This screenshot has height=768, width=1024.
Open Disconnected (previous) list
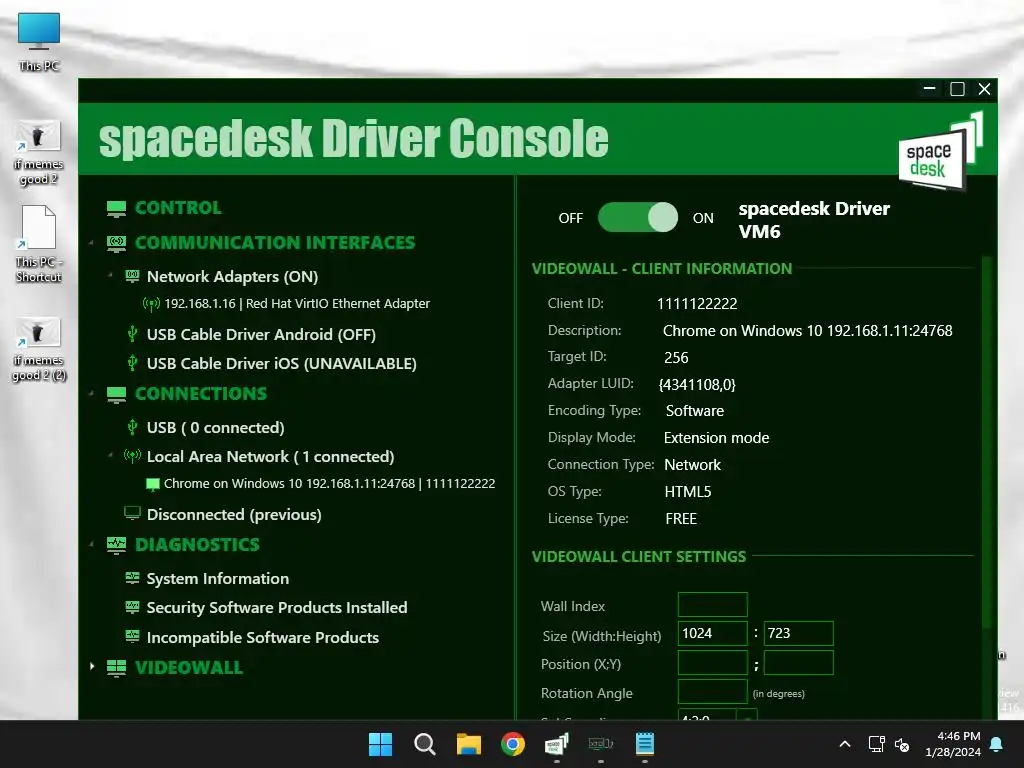(234, 515)
